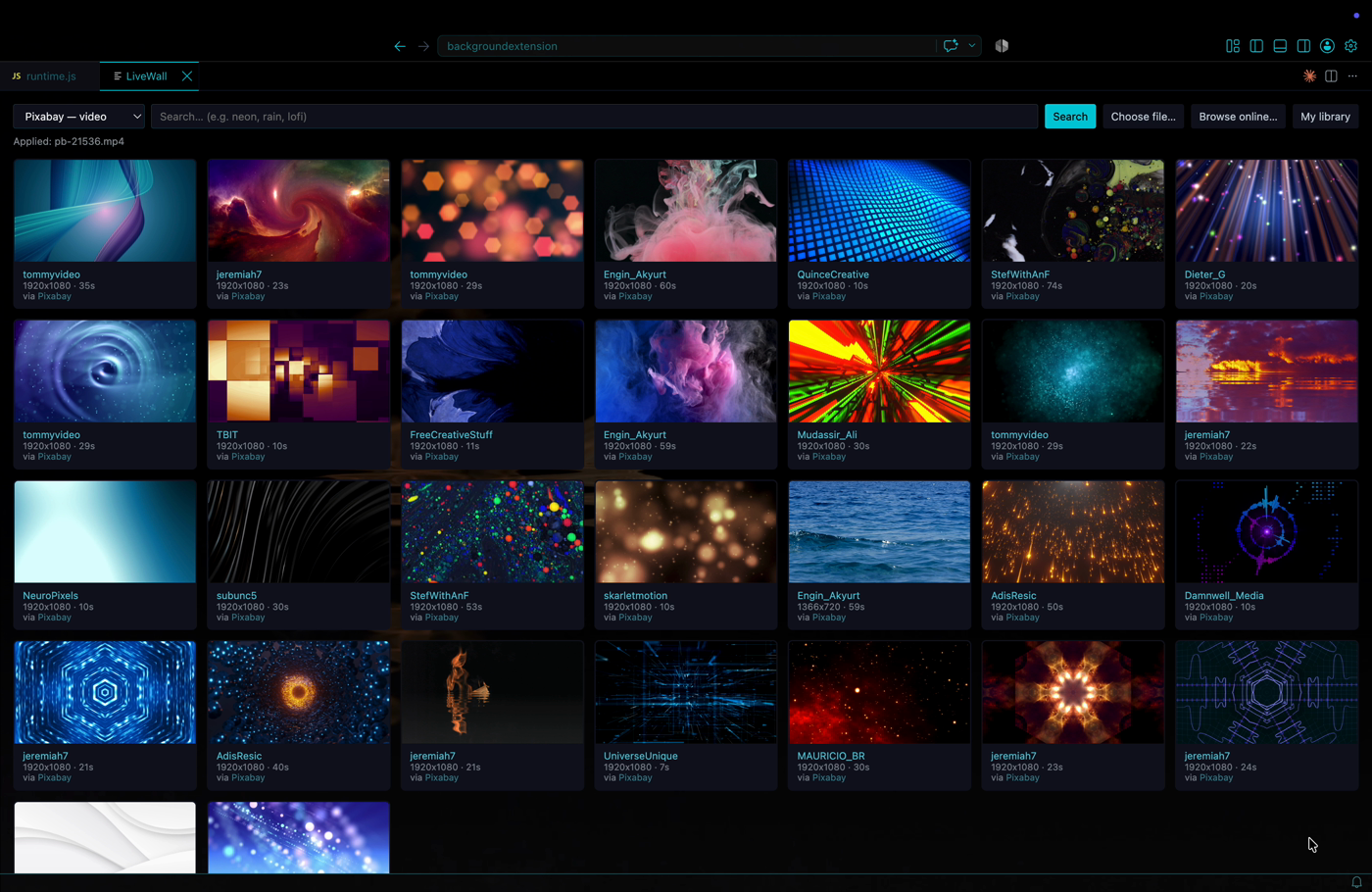Viewport: 1372px width, 892px height.
Task: Select jeremiah7 23s nebula thumbnail
Action: point(298,211)
